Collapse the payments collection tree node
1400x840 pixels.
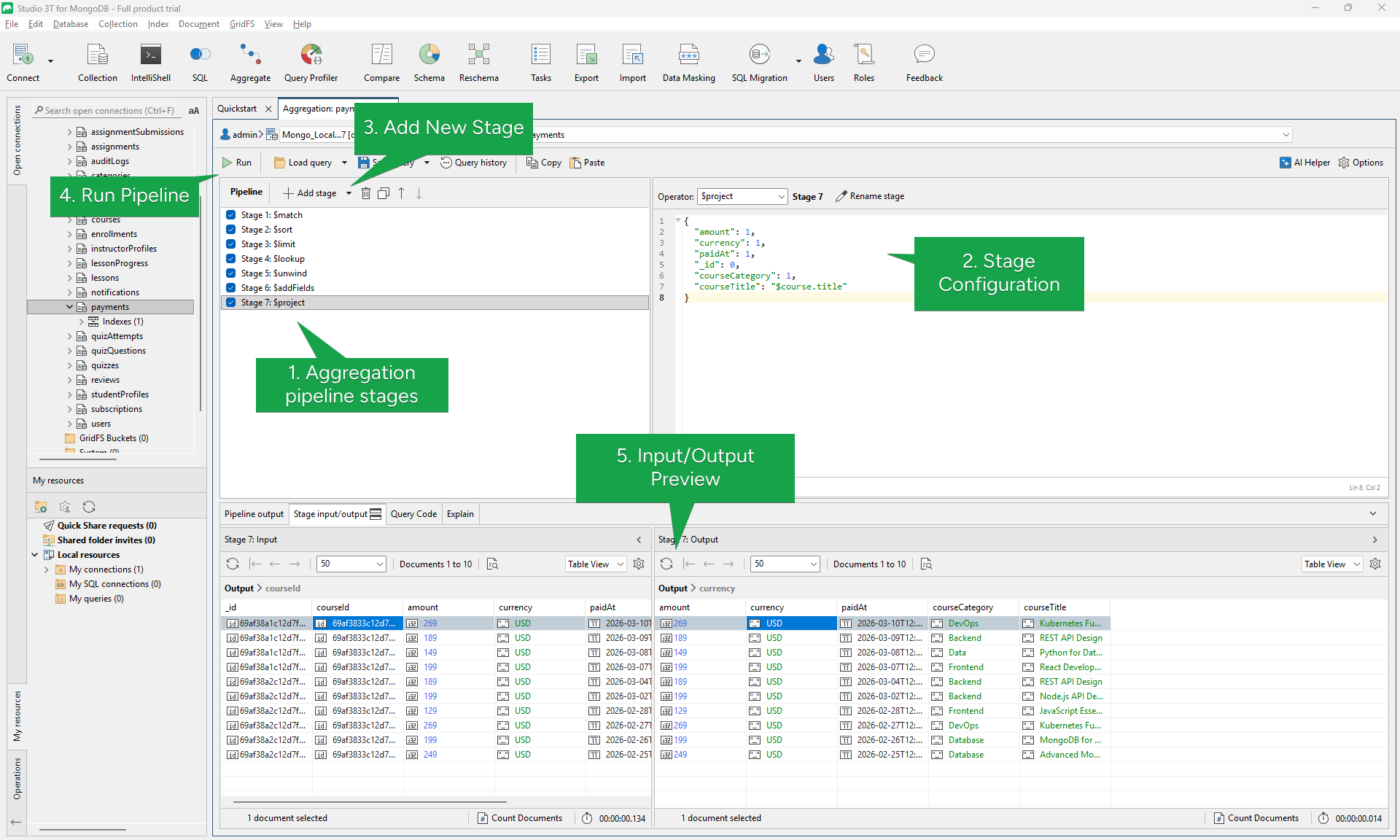pyautogui.click(x=69, y=307)
